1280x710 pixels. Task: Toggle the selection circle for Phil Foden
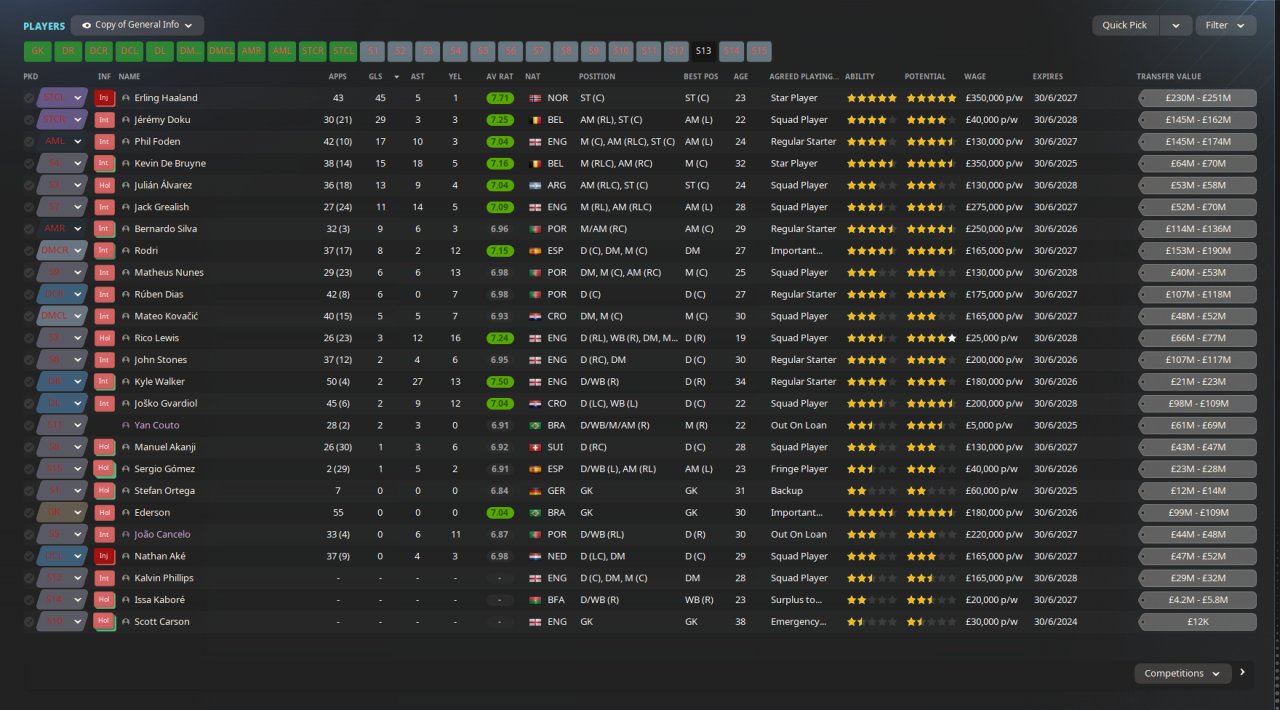tap(29, 142)
